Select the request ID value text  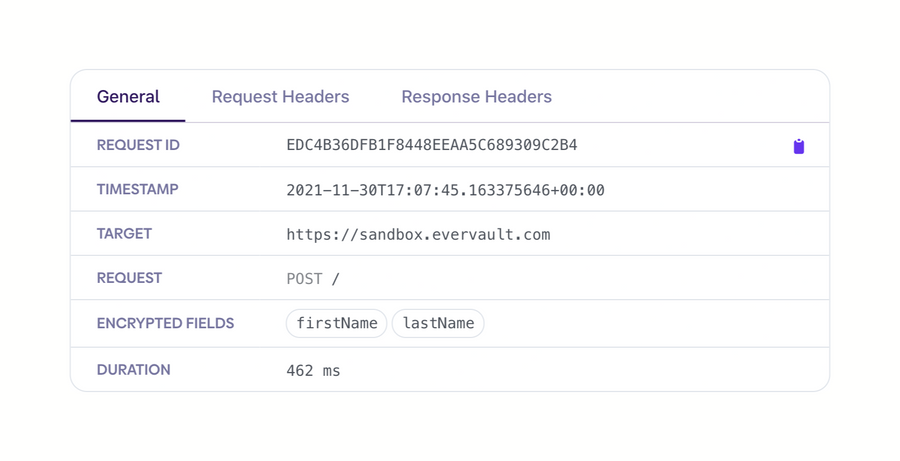(431, 145)
